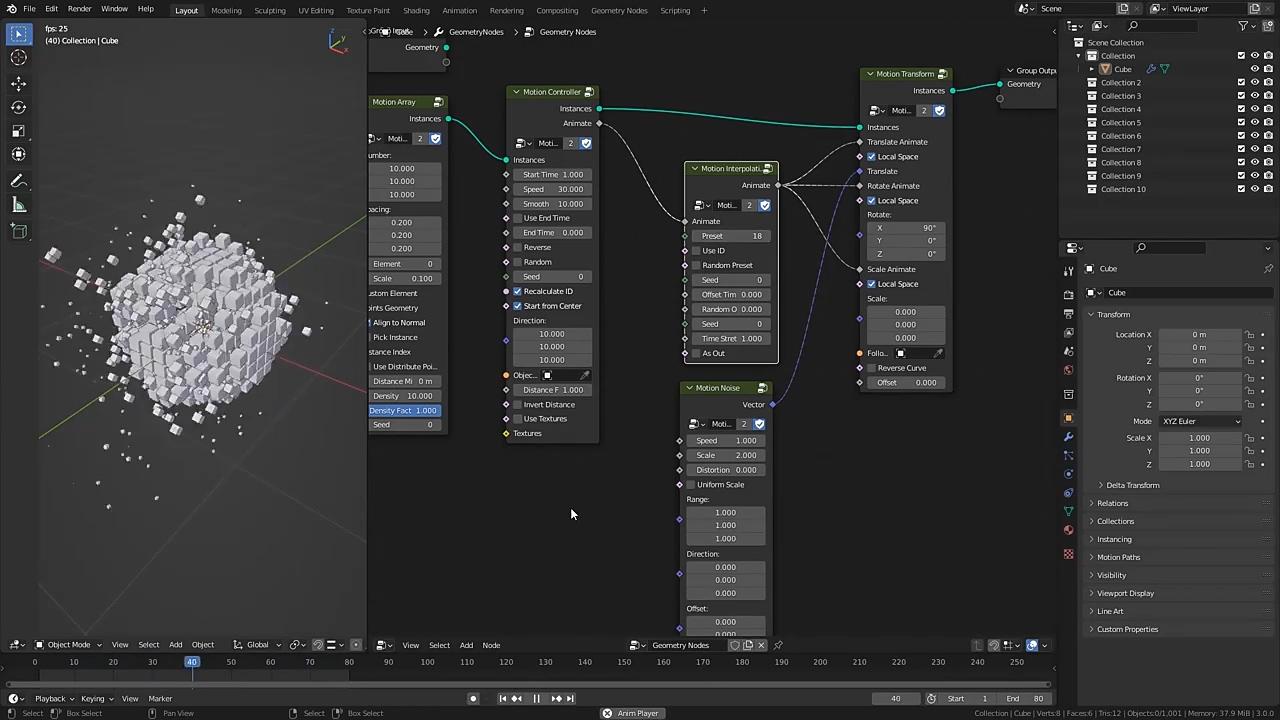The height and width of the screenshot is (720, 1280).
Task: Open the Material properties tab
Action: pyautogui.click(x=1068, y=530)
